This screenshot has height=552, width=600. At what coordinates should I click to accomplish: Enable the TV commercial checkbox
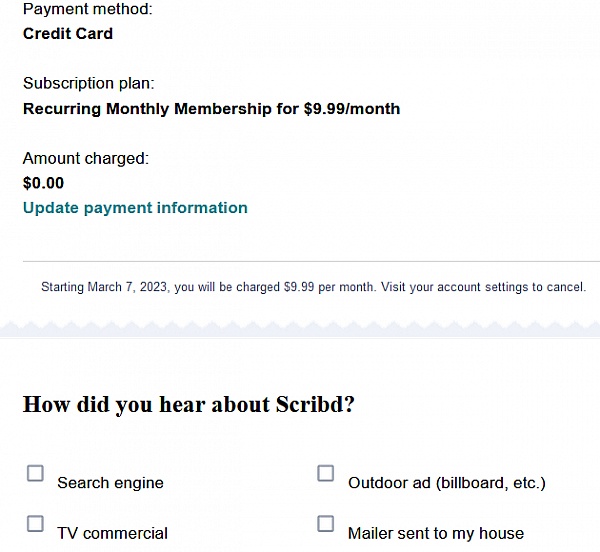[35, 523]
